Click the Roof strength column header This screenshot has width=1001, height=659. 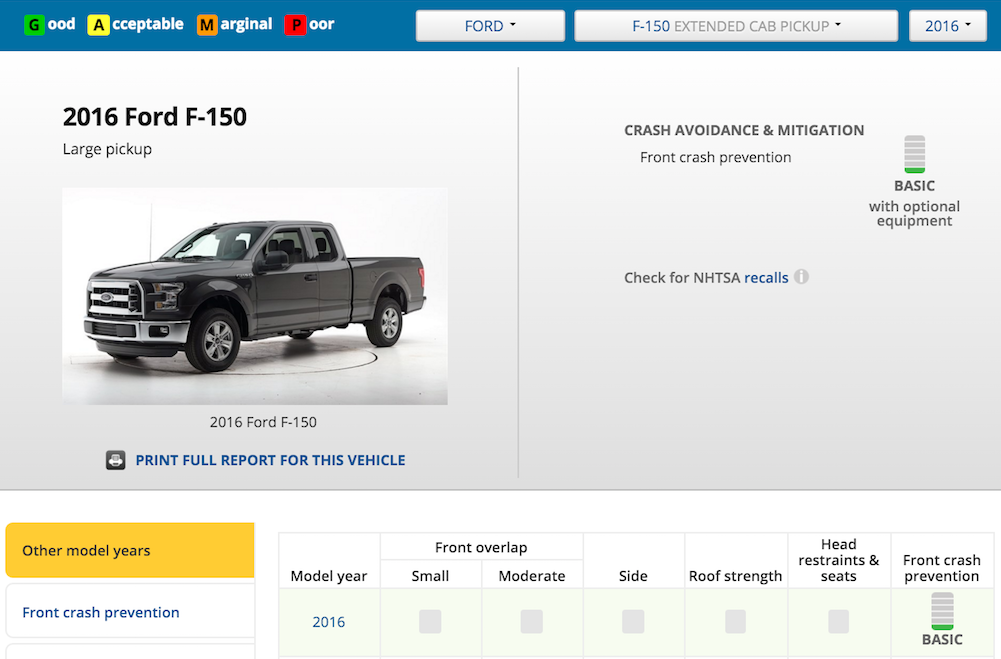click(x=735, y=576)
